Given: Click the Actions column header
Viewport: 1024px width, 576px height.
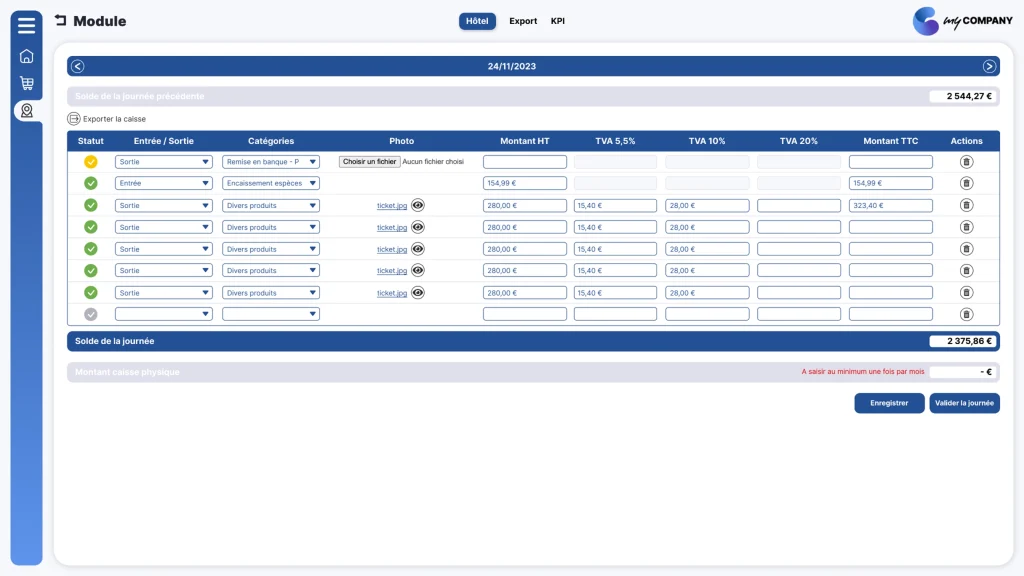Looking at the screenshot, I should click(x=967, y=141).
